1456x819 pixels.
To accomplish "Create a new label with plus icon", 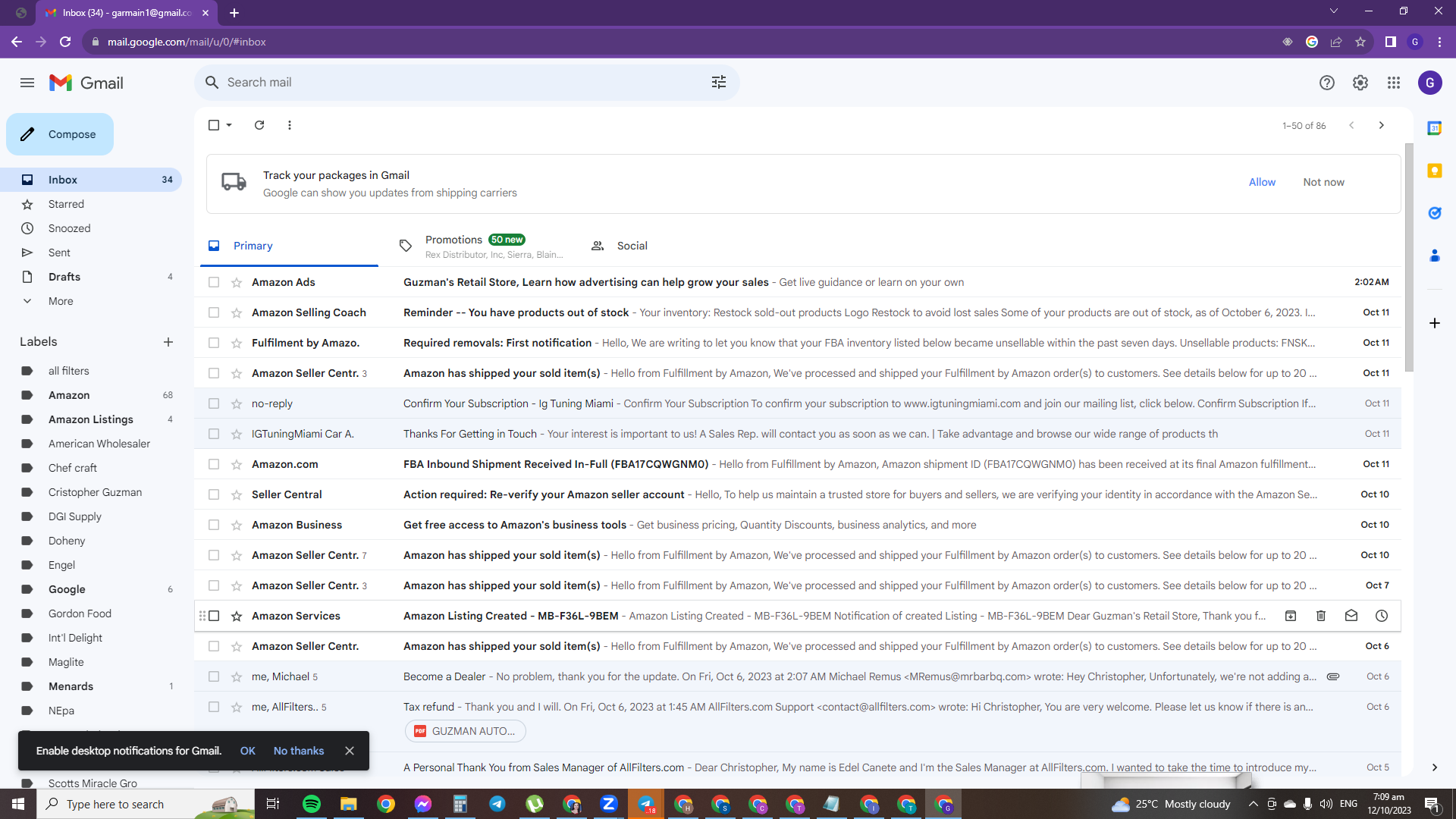I will pyautogui.click(x=168, y=342).
